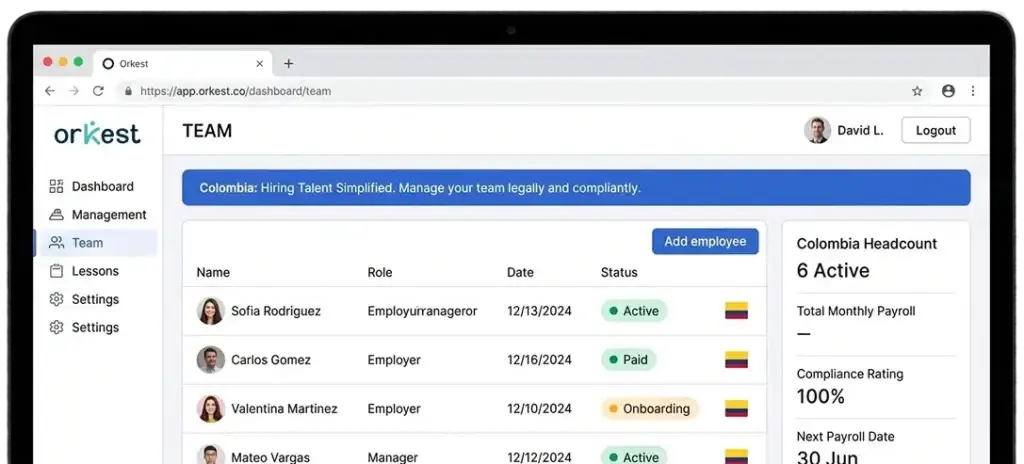The image size is (1024, 464).
Task: Click the orkest logo in sidebar
Action: (97, 133)
